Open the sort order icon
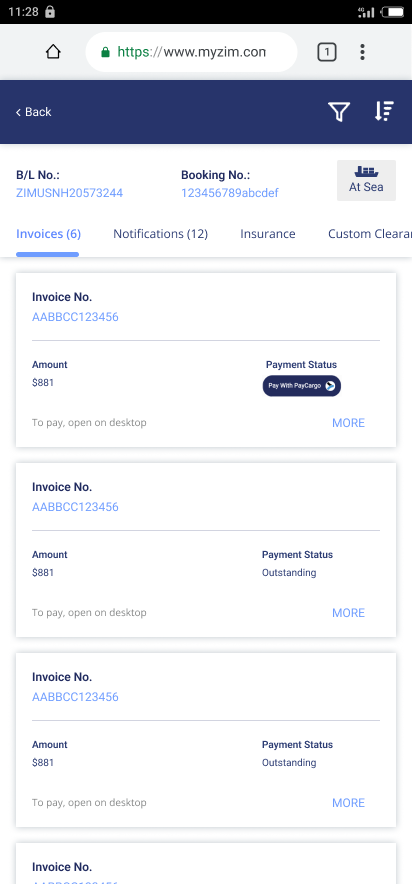412x884 pixels. [384, 112]
